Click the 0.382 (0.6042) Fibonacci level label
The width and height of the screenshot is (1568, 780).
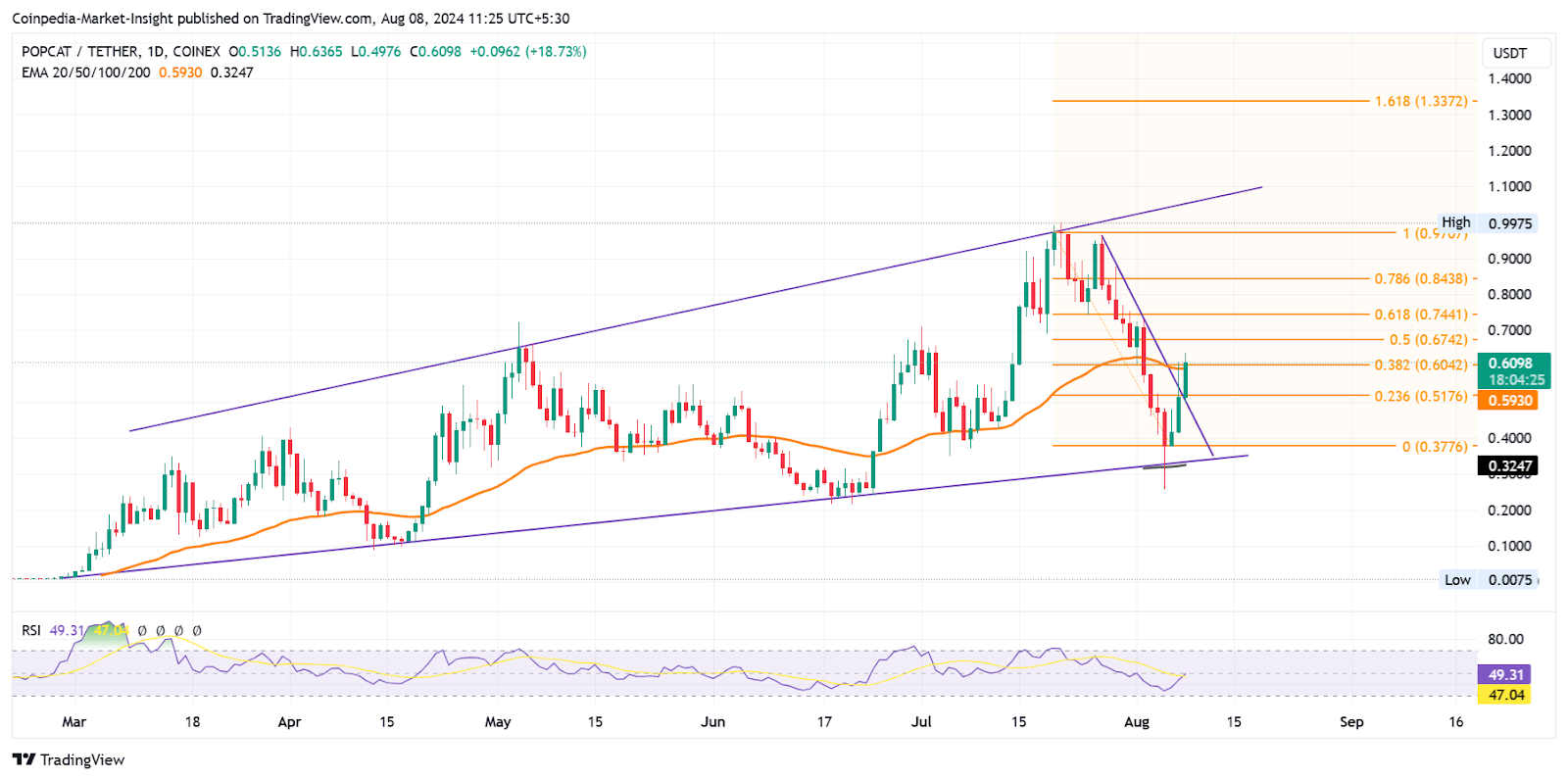point(1421,365)
